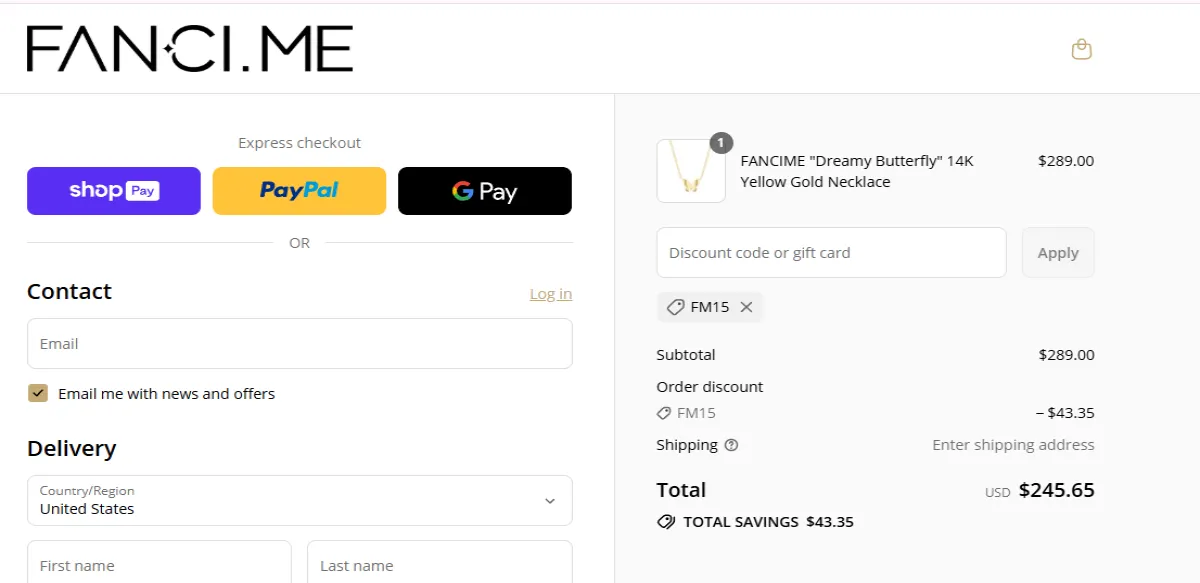Select the Express checkout section header

[x=299, y=142]
